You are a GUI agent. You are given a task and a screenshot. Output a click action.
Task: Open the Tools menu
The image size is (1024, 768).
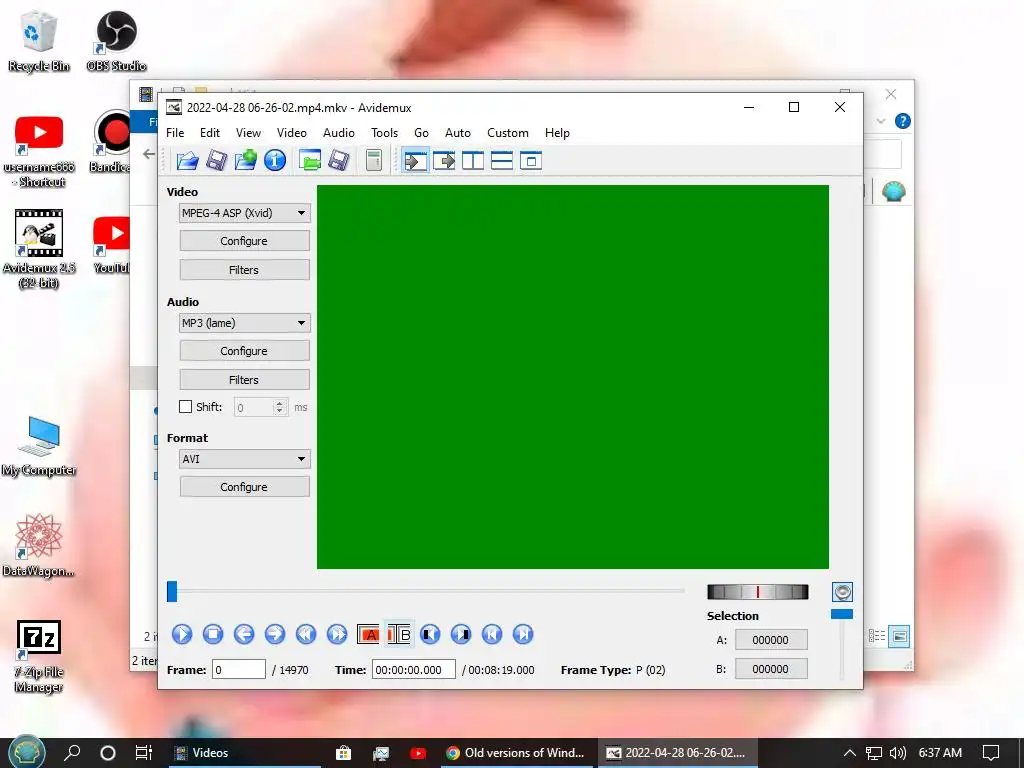pos(385,133)
